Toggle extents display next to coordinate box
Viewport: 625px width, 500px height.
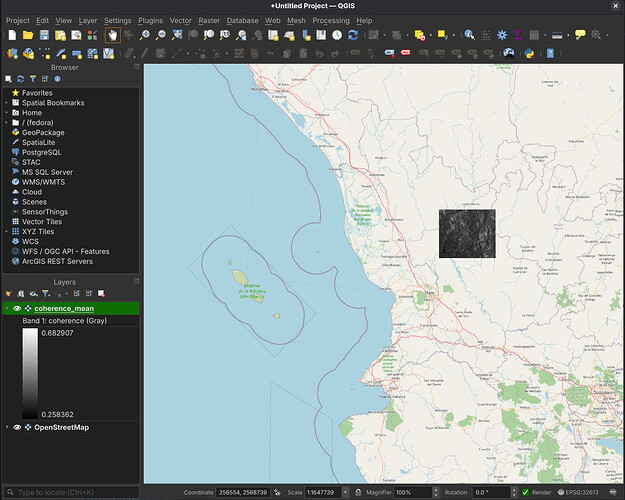(x=277, y=492)
